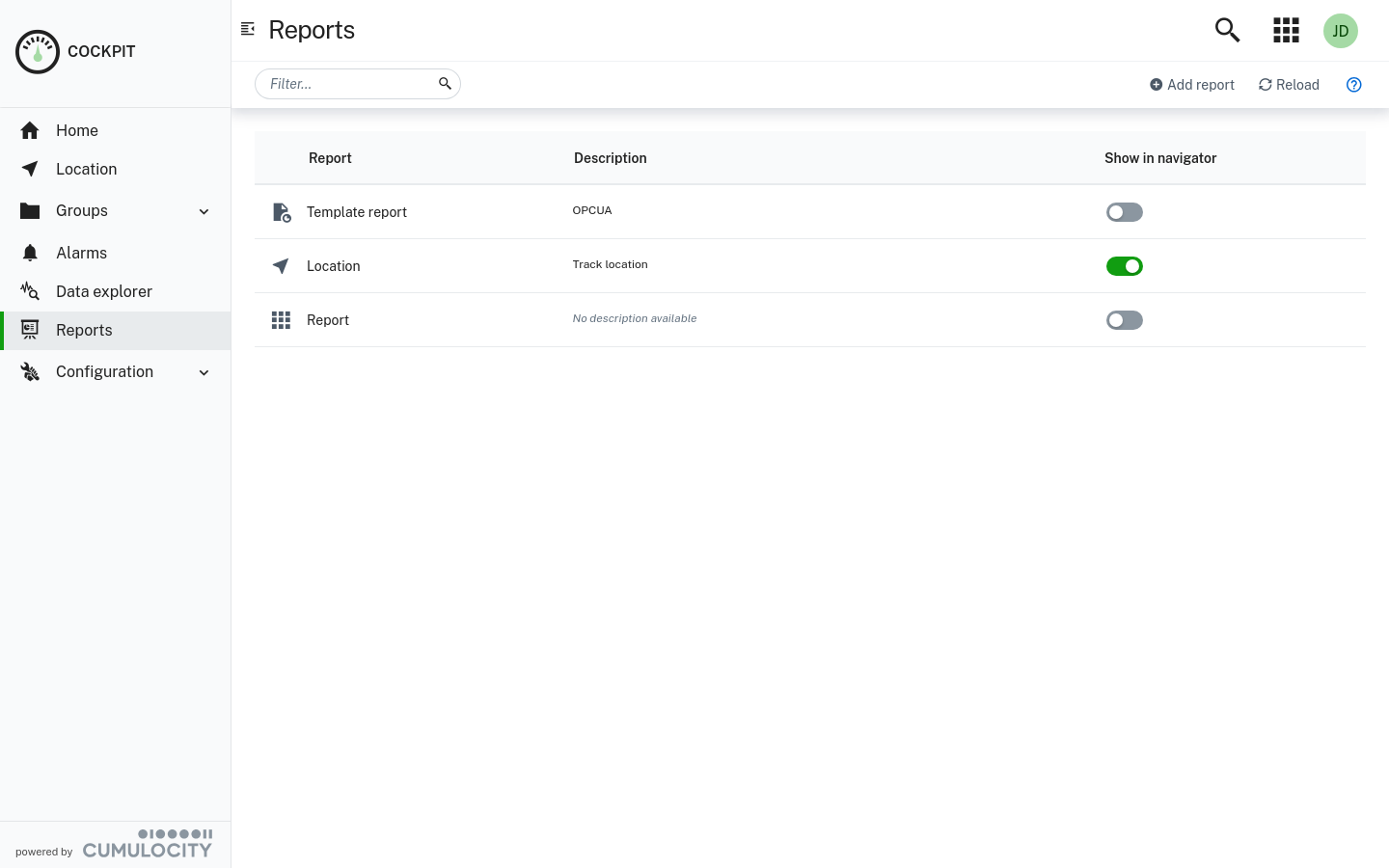Click the Configuration wrench icon
The width and height of the screenshot is (1389, 868).
point(30,371)
